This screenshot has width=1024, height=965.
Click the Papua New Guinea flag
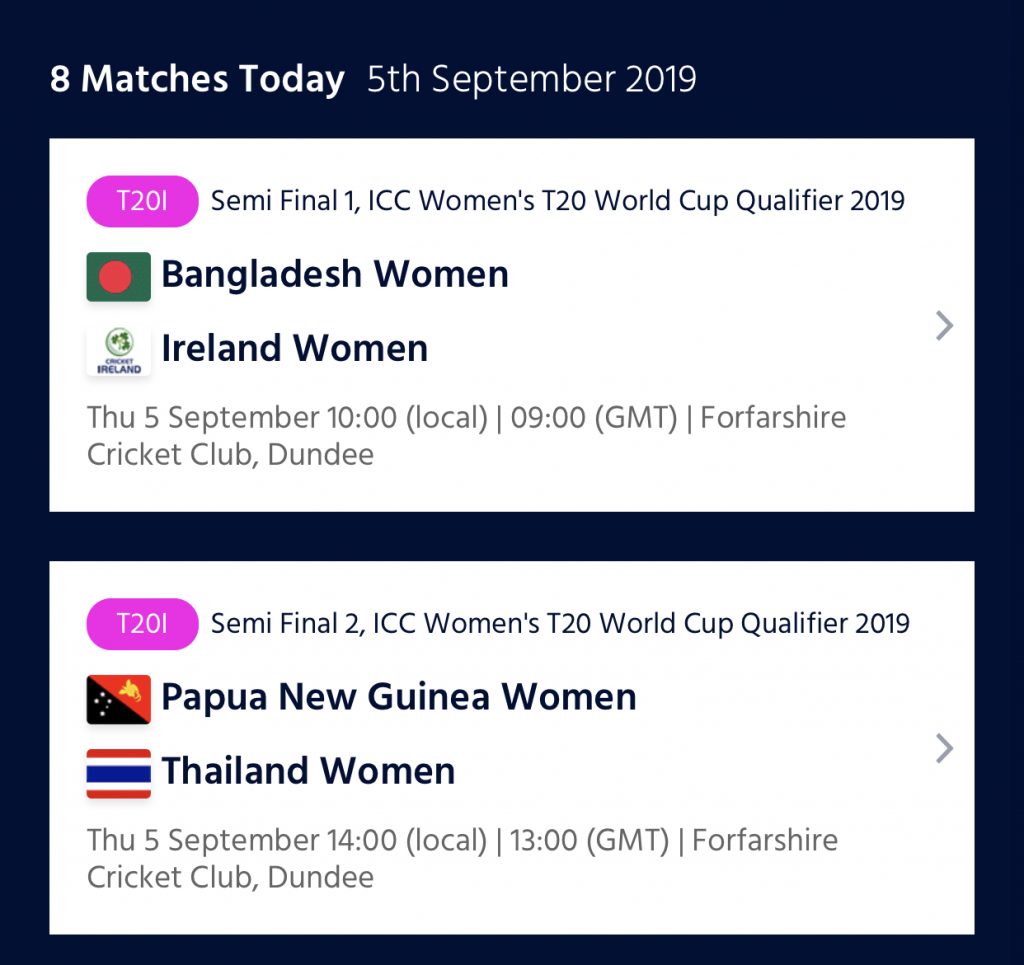coord(118,699)
